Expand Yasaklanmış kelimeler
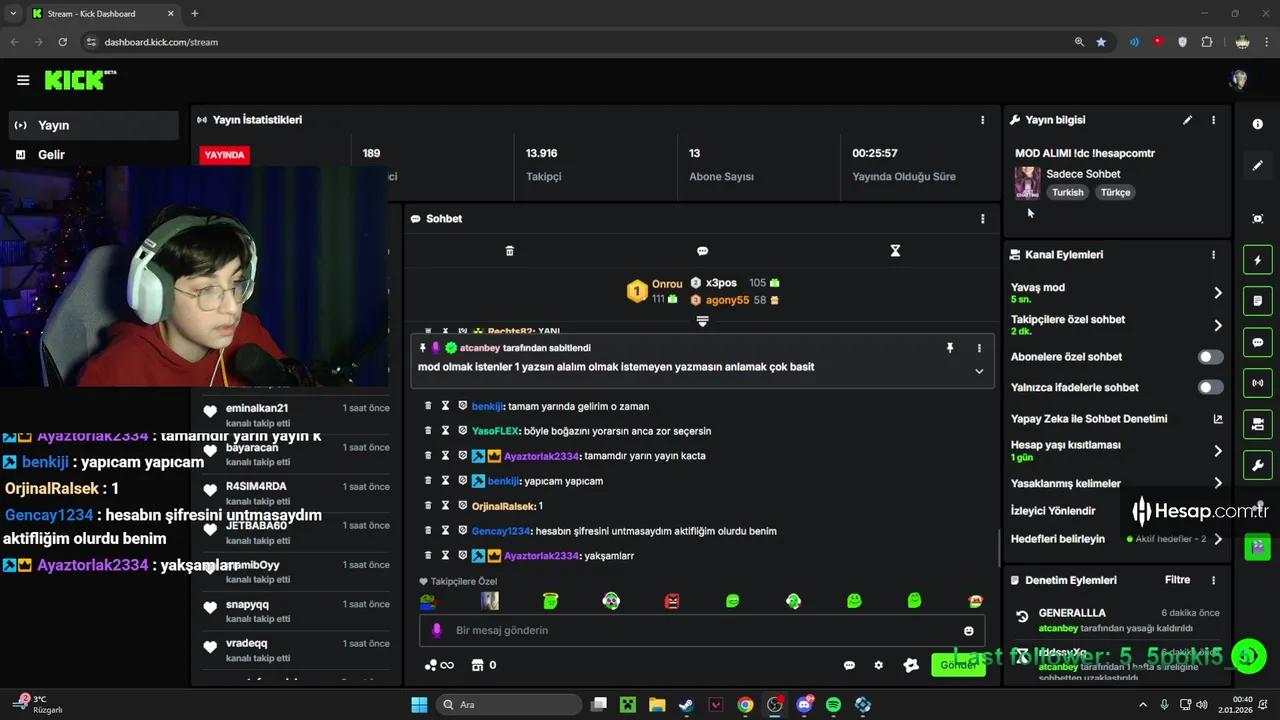1280x720 pixels. pyautogui.click(x=1217, y=483)
